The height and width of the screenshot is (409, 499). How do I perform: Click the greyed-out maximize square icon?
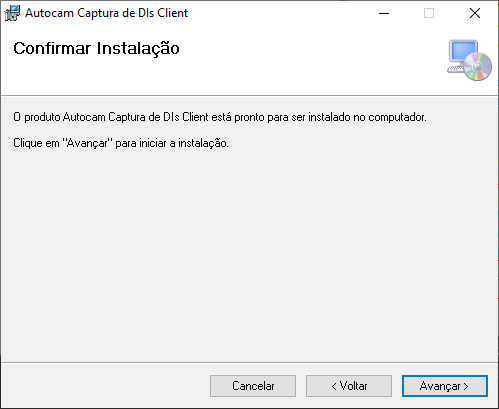tap(429, 13)
